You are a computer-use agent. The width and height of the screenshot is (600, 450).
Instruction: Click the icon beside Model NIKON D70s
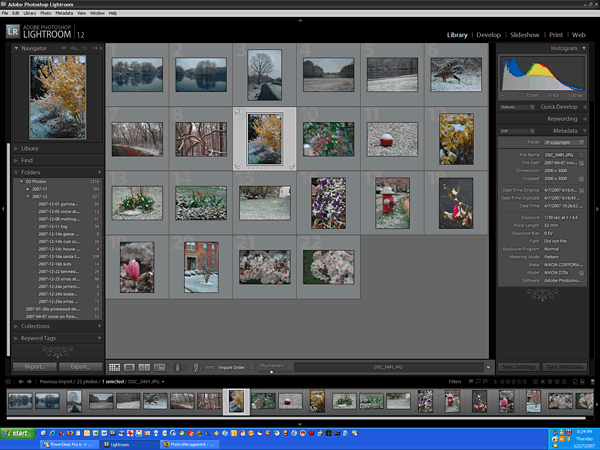click(582, 273)
